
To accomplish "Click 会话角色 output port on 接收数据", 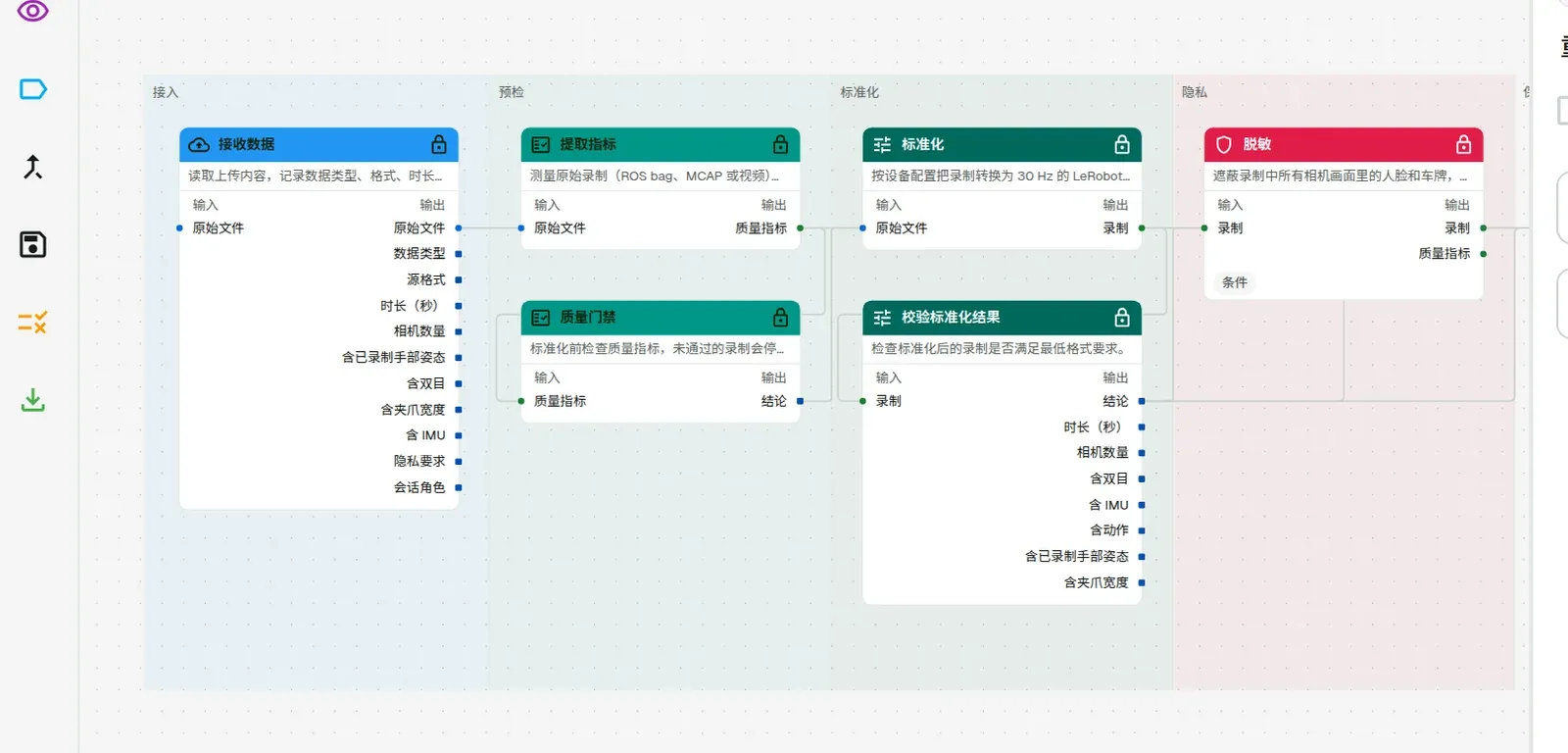I will [459, 487].
